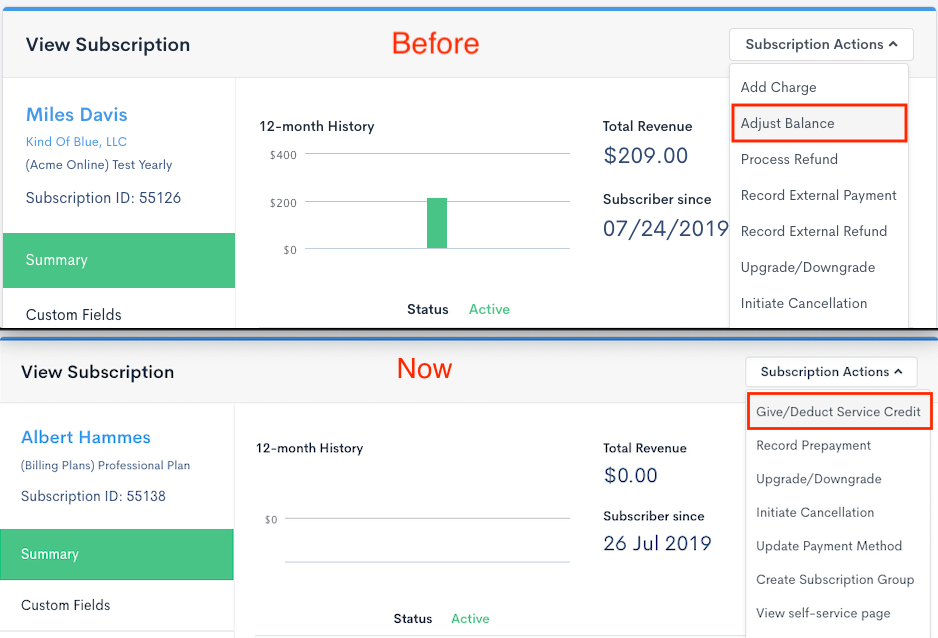Collapse the bottom Subscription Actions dropdown

pyautogui.click(x=831, y=372)
